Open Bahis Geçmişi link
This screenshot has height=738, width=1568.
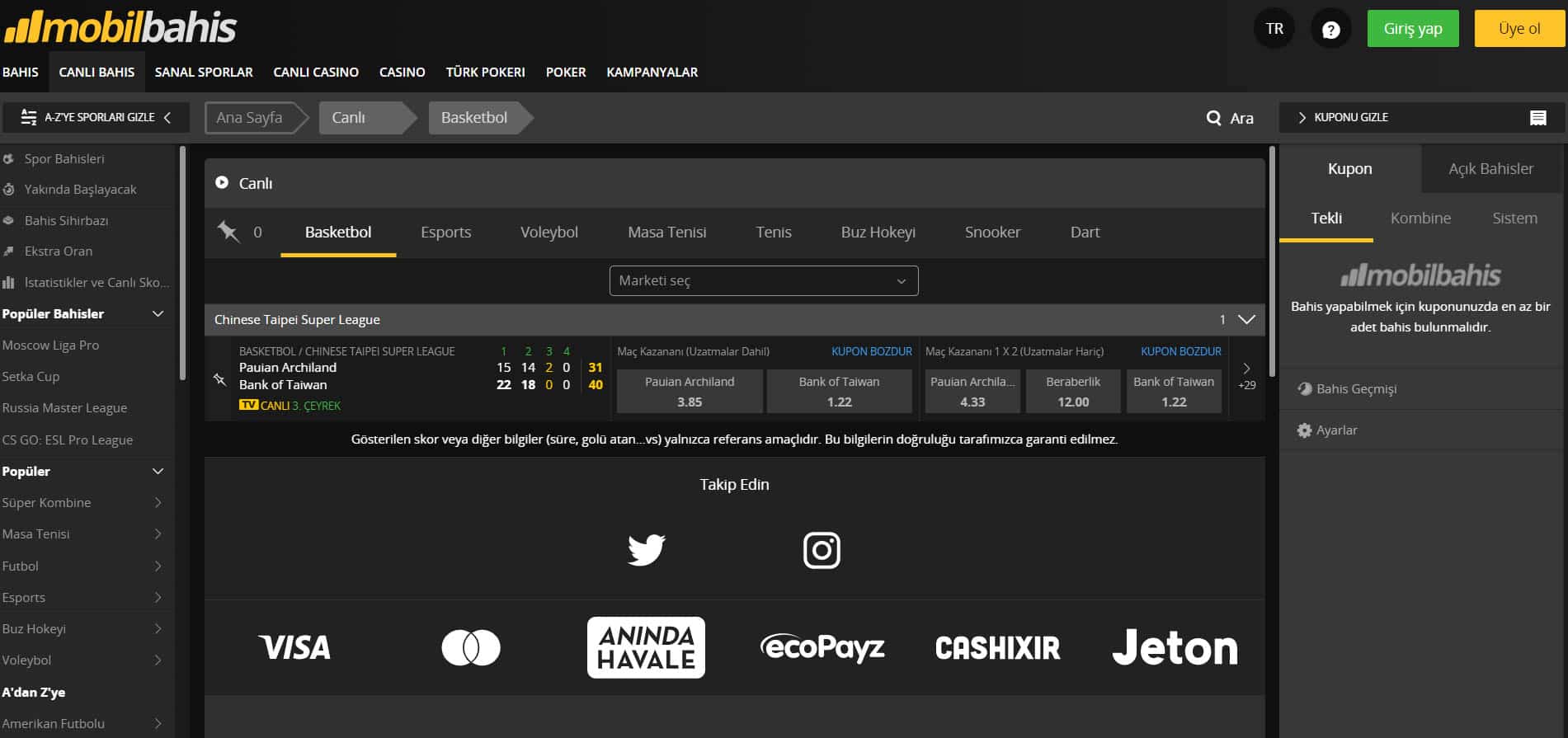point(1356,388)
